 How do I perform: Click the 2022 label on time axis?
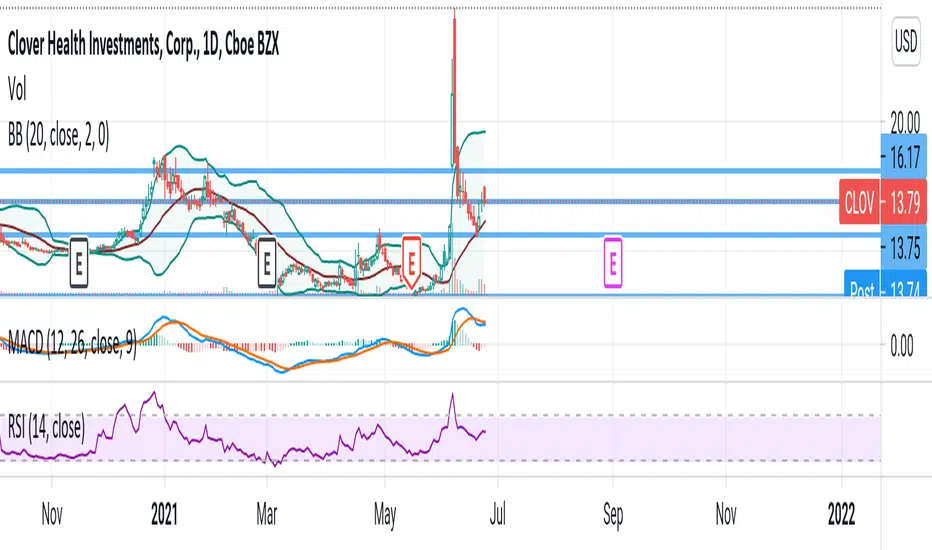841,514
